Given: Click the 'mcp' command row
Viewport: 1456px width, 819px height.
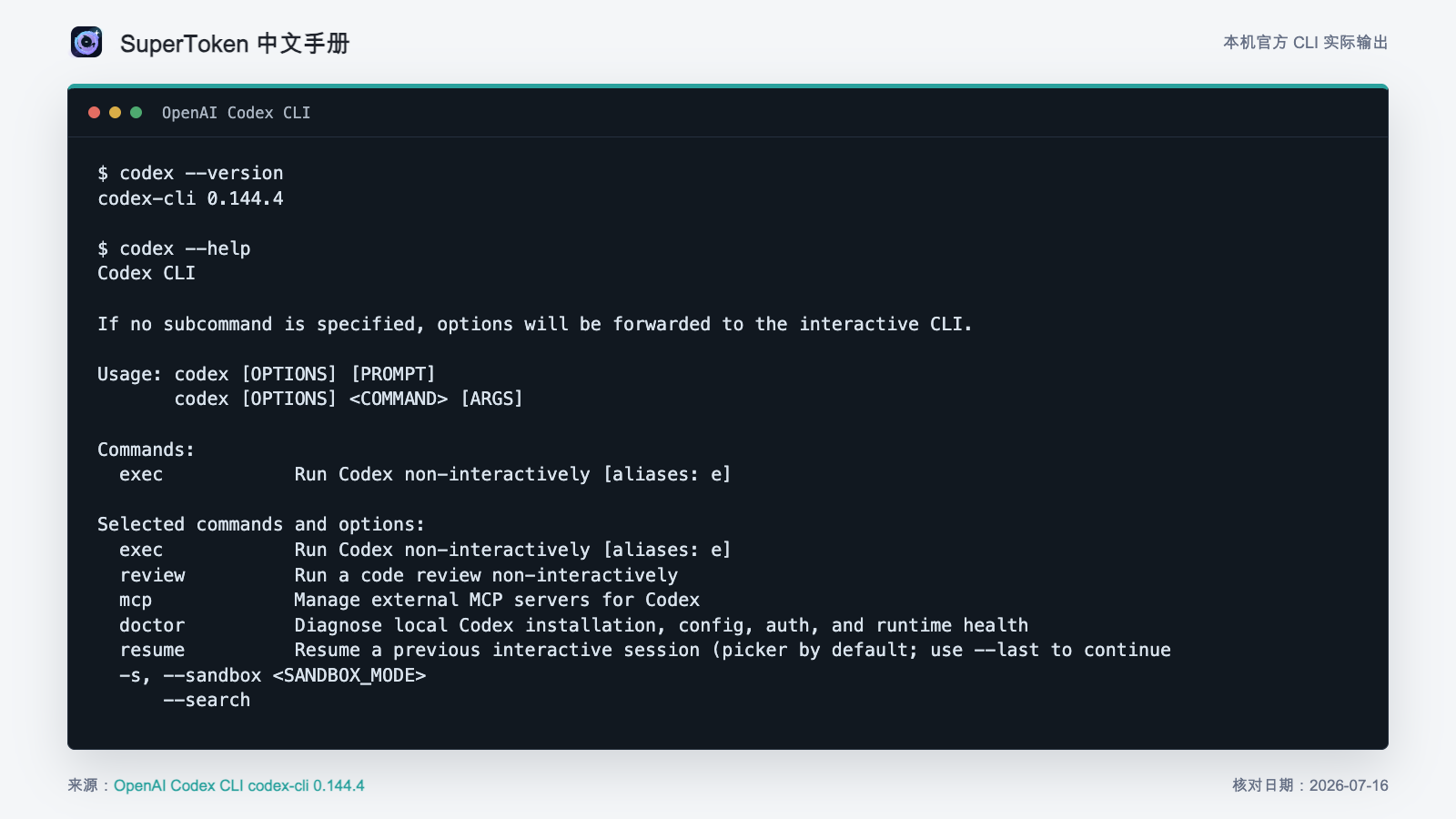Looking at the screenshot, I should [x=409, y=600].
